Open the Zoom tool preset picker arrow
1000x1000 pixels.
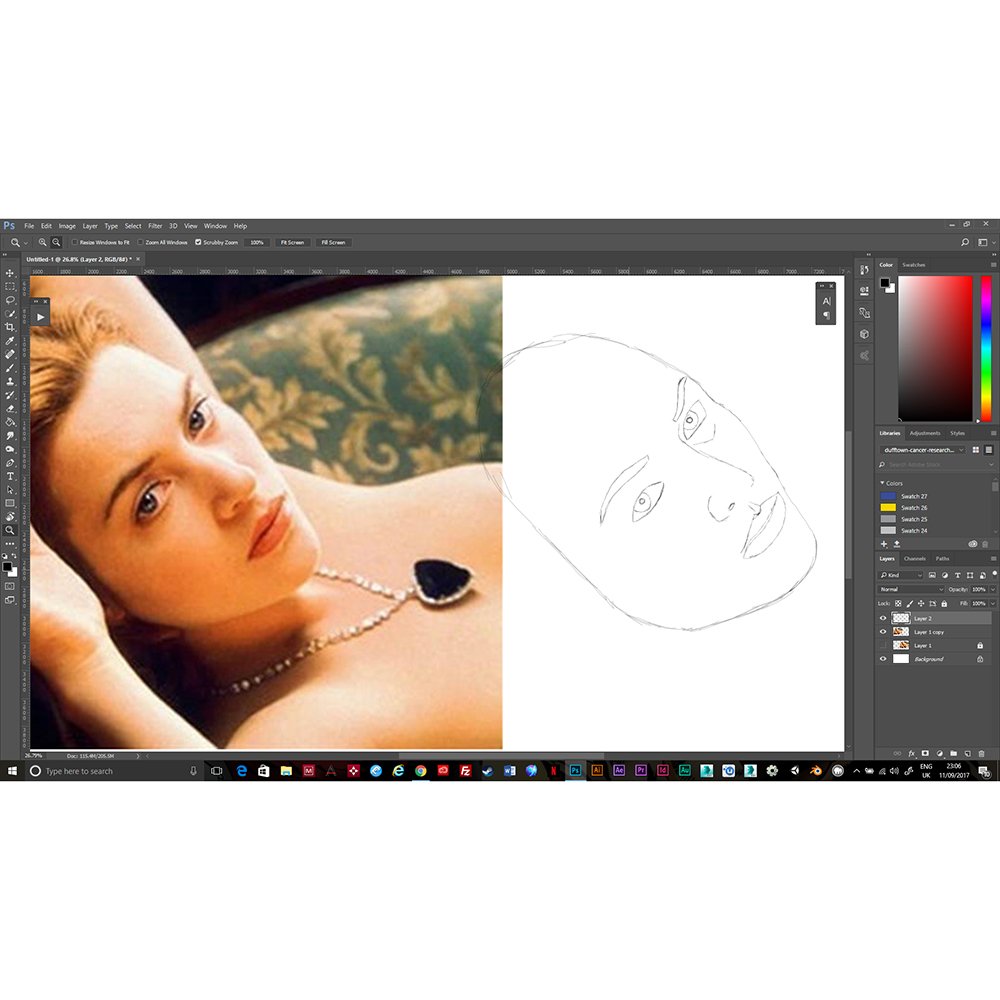(x=26, y=243)
